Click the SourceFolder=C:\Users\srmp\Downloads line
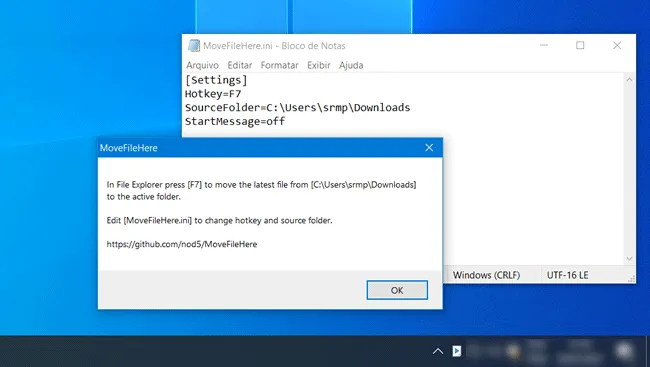This screenshot has height=367, width=650. pos(297,107)
